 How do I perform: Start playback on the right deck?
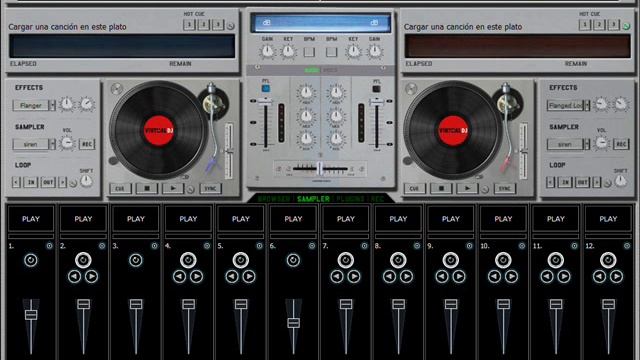coord(467,189)
